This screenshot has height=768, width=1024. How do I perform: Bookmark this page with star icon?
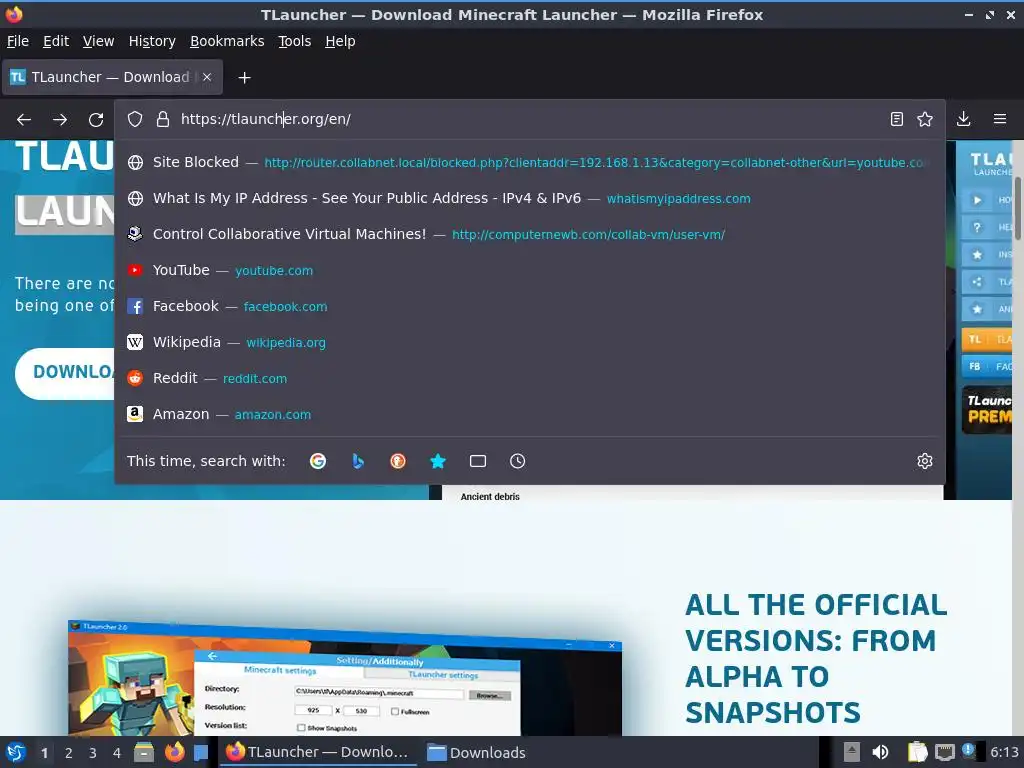[x=925, y=119]
